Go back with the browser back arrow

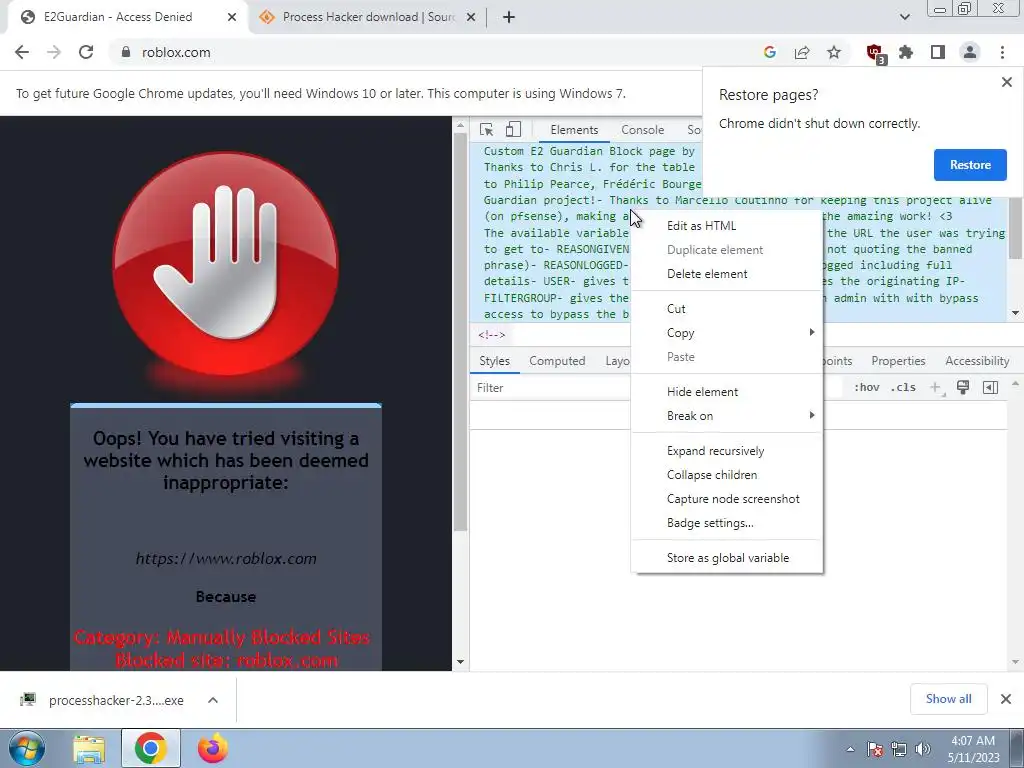pos(22,52)
